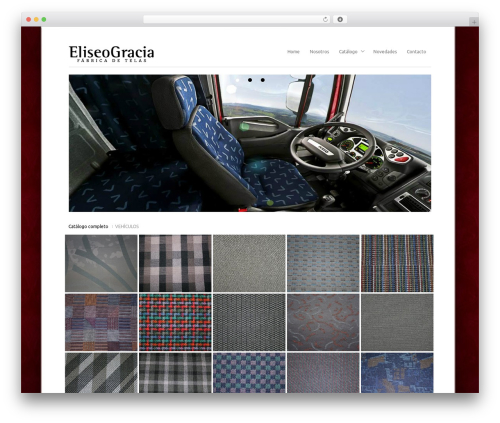500x423 pixels.
Task: Open the plain light grey weave thumbnail in first row
Action: point(249,263)
